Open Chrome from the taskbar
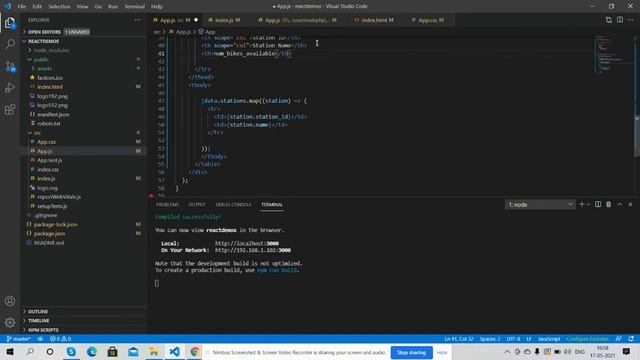This screenshot has height=360, width=640. [195, 352]
